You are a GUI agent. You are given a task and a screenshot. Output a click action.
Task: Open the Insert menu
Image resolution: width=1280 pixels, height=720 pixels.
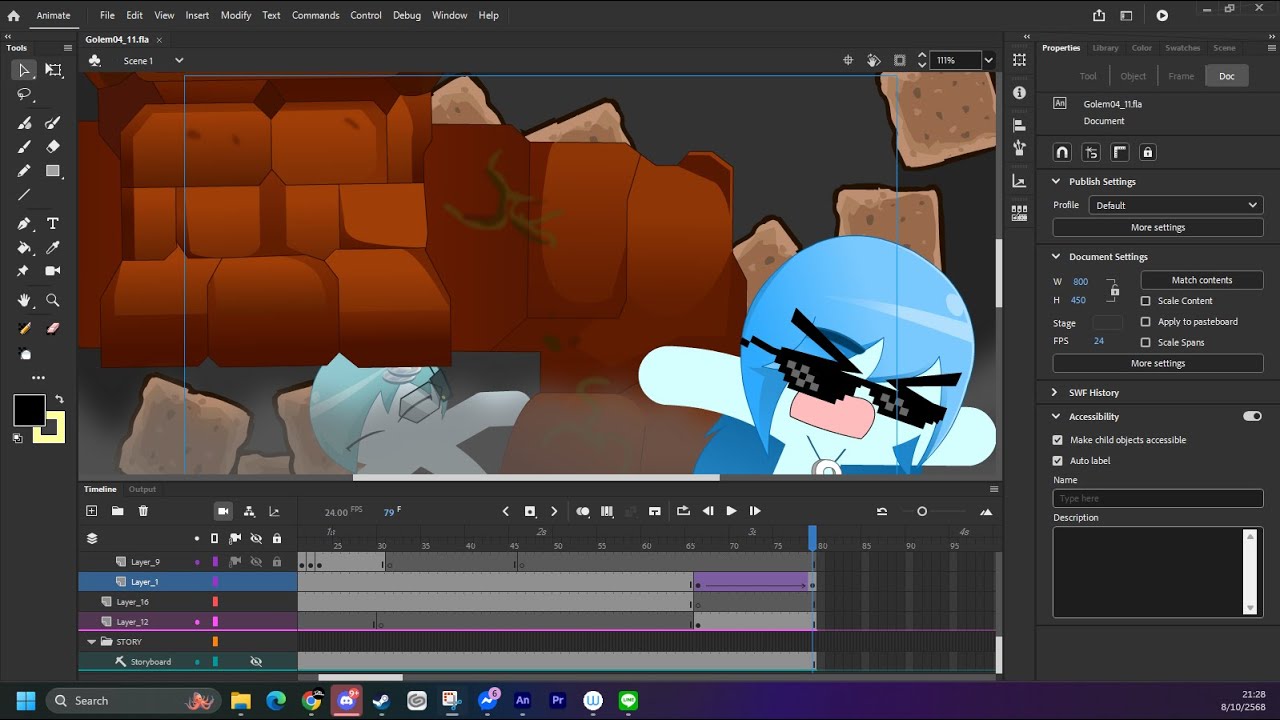[197, 15]
